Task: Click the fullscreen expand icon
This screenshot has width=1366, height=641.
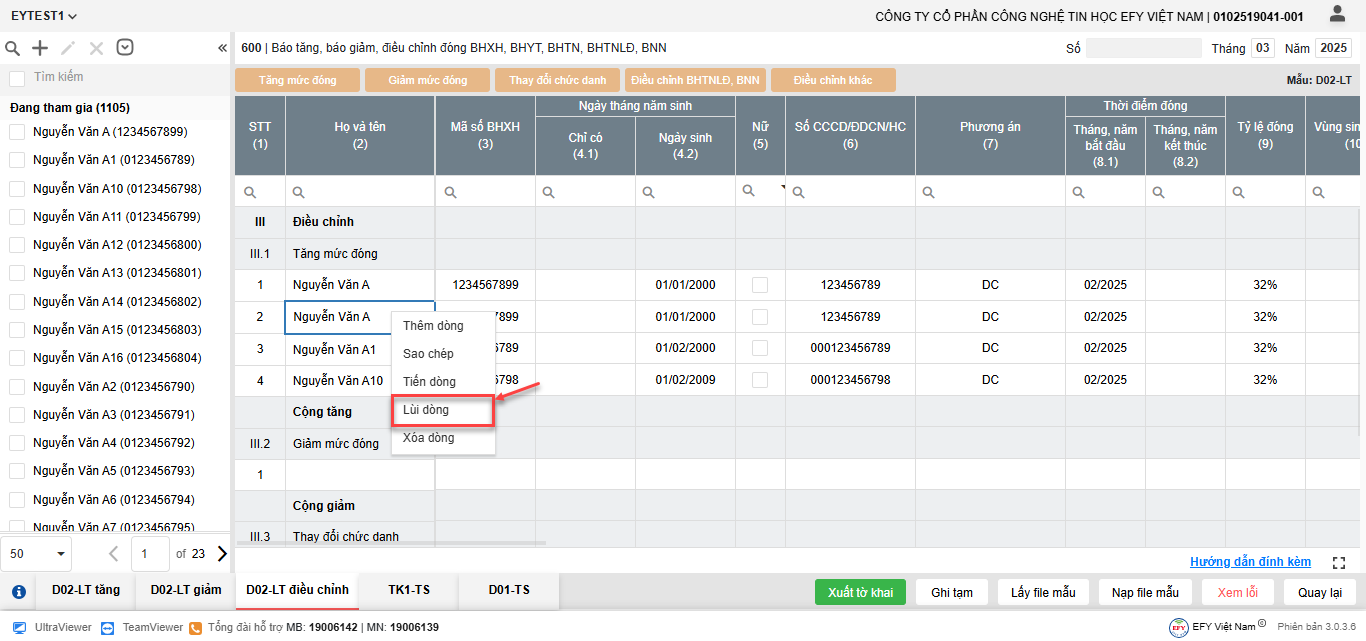Action: [x=1339, y=563]
